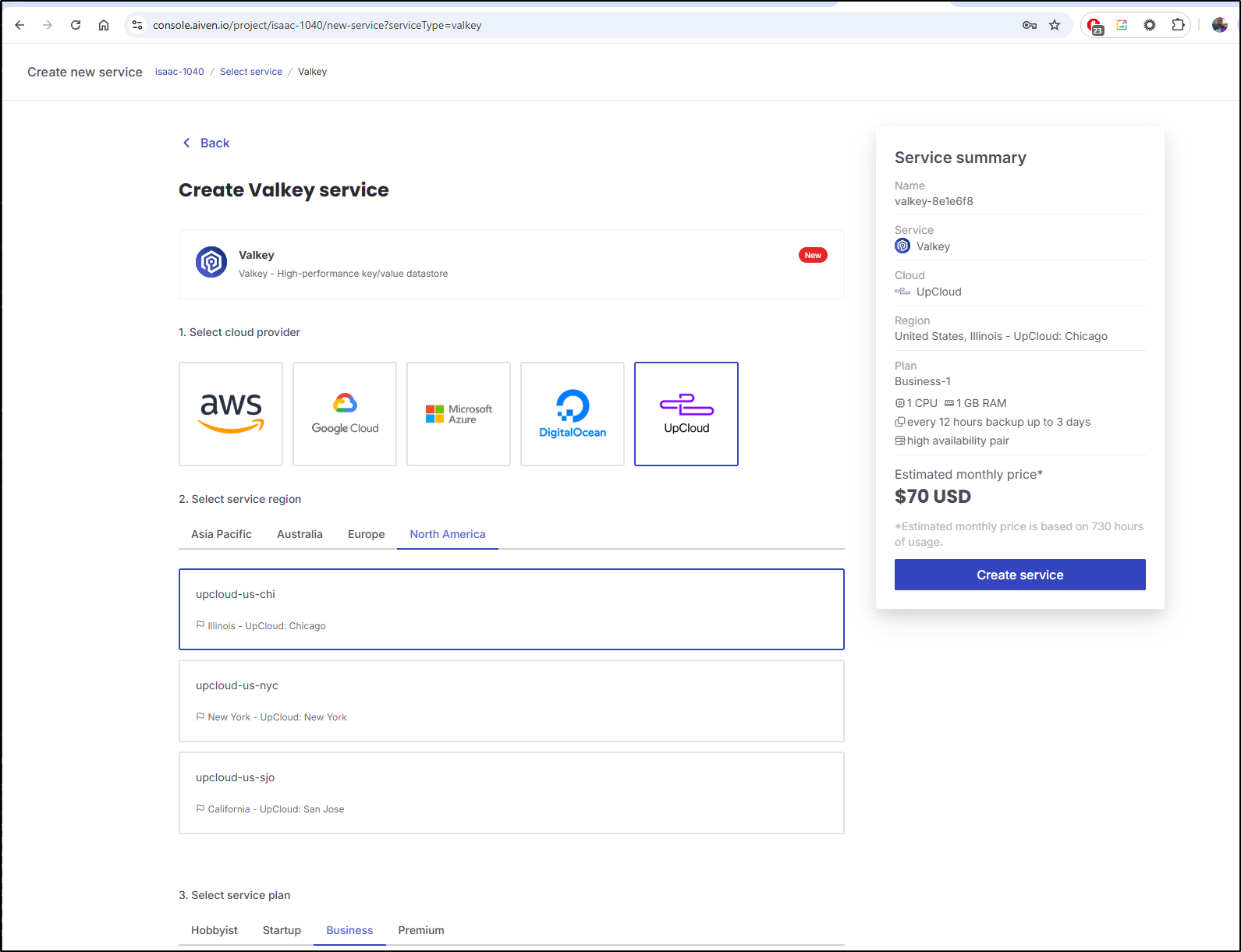1241x952 pixels.
Task: Open the browser profile avatar
Action: pos(1220,25)
